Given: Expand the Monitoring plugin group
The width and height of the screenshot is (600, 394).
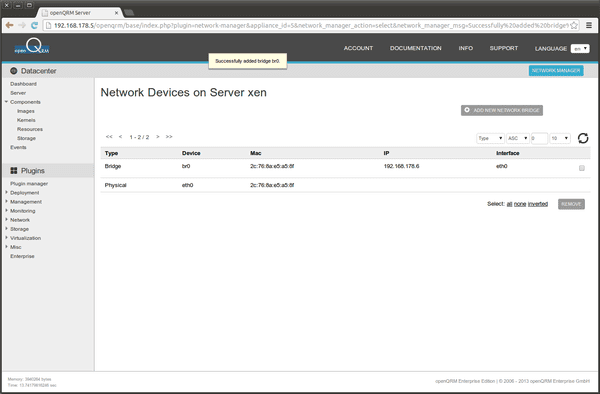Looking at the screenshot, I should tap(6, 210).
